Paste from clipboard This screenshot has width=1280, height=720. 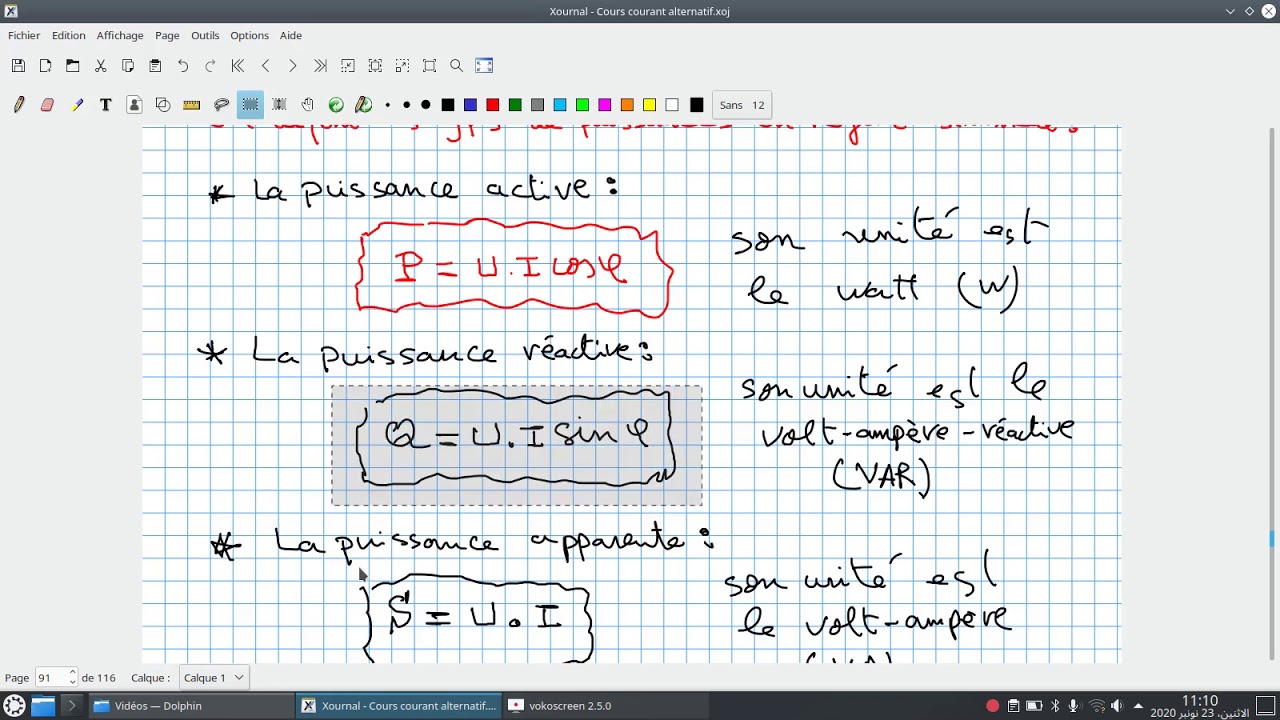pos(155,66)
